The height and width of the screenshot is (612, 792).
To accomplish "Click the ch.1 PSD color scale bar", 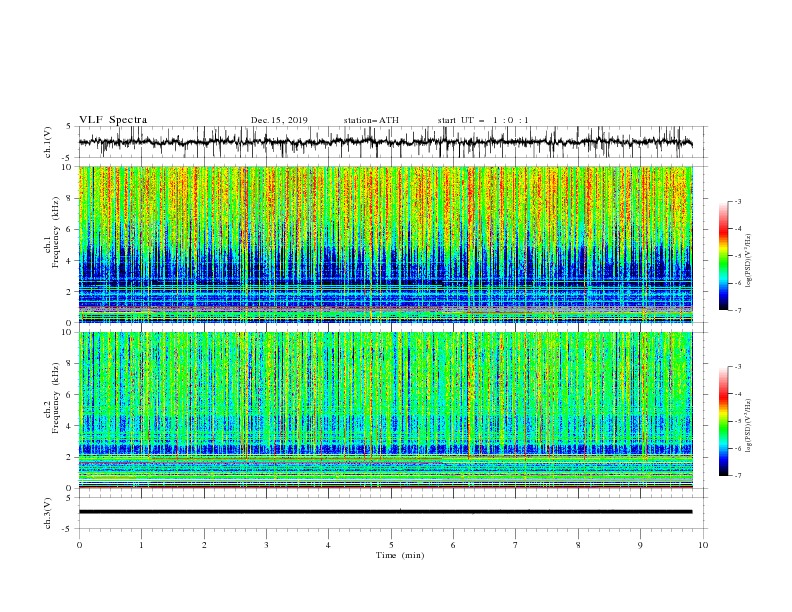I will point(723,255).
